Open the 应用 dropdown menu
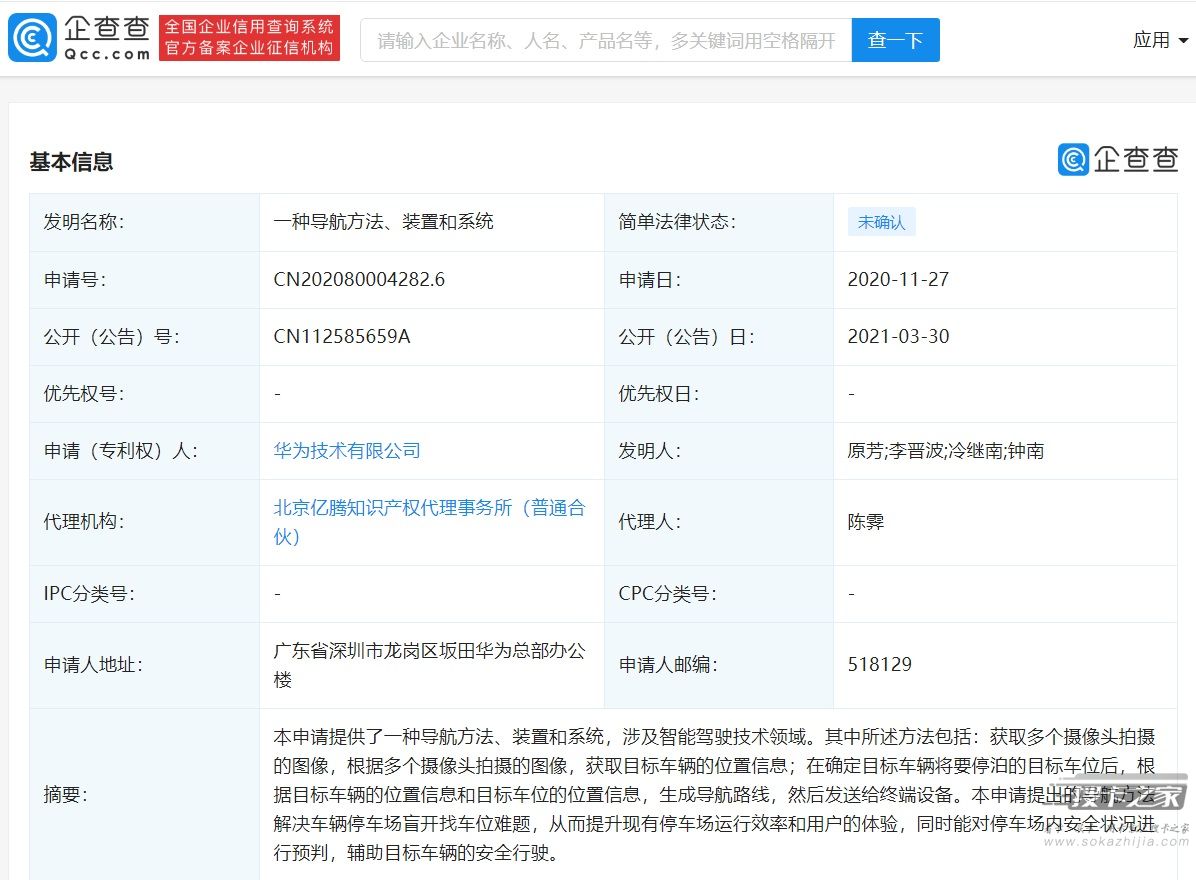The image size is (1196, 880). click(1160, 40)
